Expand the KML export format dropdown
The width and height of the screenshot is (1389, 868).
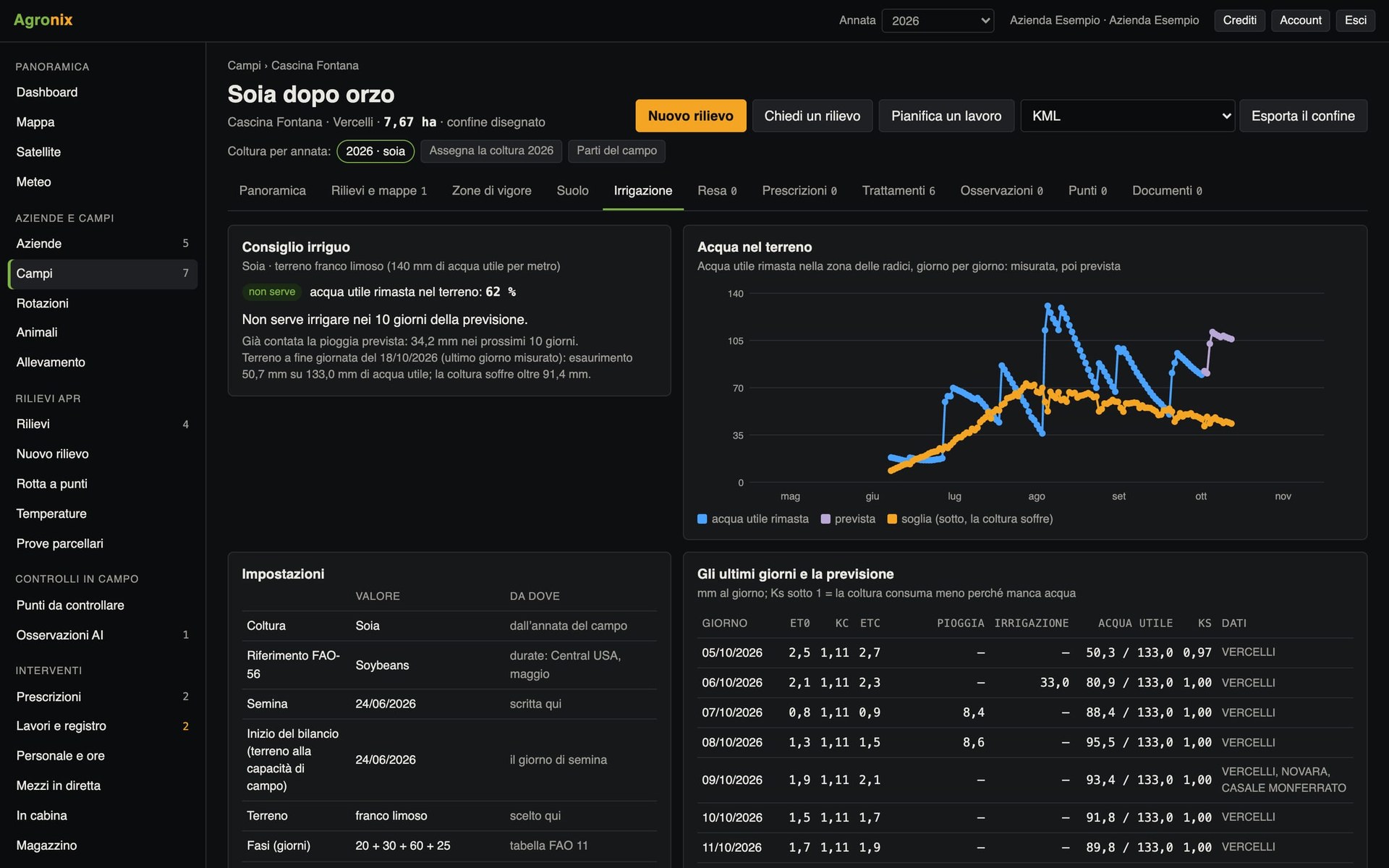(x=1127, y=116)
